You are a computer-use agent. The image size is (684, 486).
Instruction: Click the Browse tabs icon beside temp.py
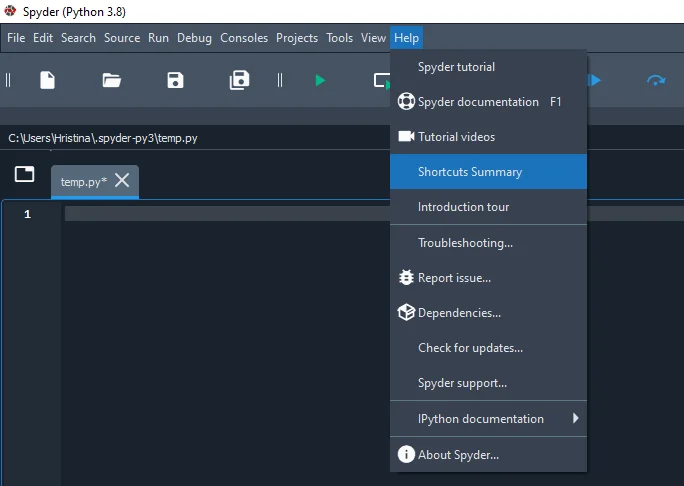(24, 174)
